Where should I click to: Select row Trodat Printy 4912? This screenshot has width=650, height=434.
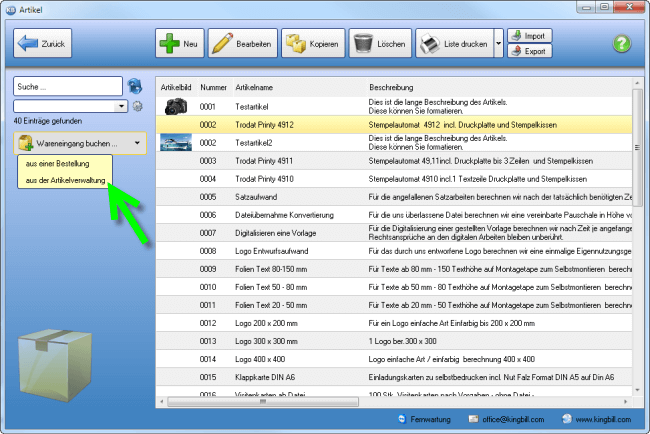[394, 125]
